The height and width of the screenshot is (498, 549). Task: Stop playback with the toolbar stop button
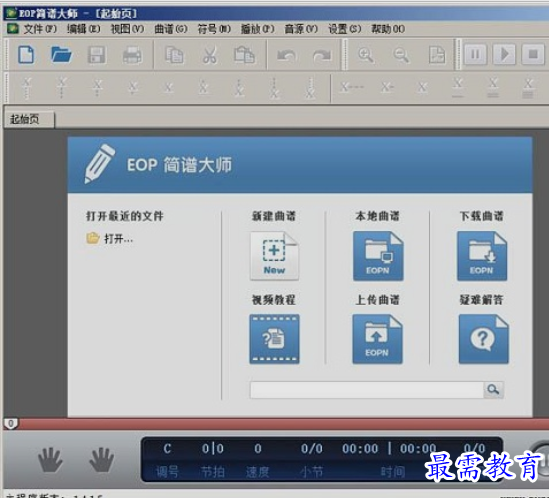[533, 54]
